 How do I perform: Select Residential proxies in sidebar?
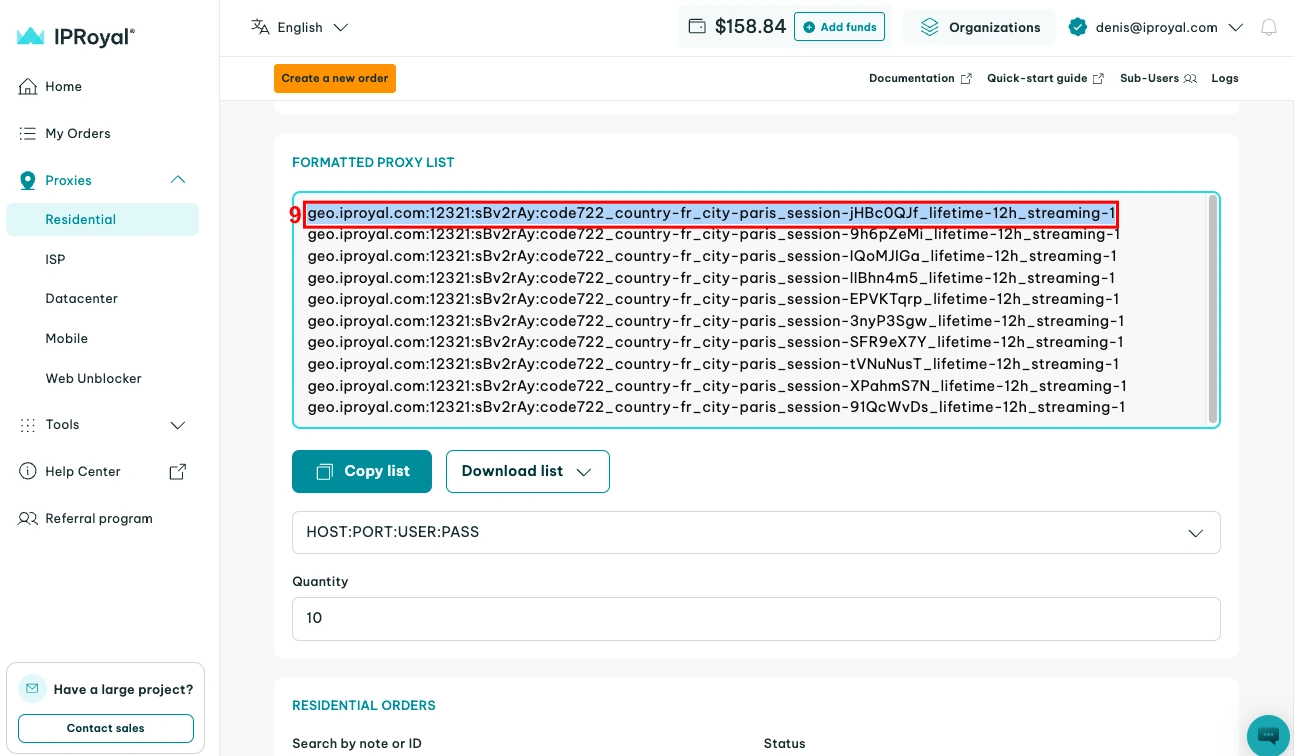coord(102,220)
